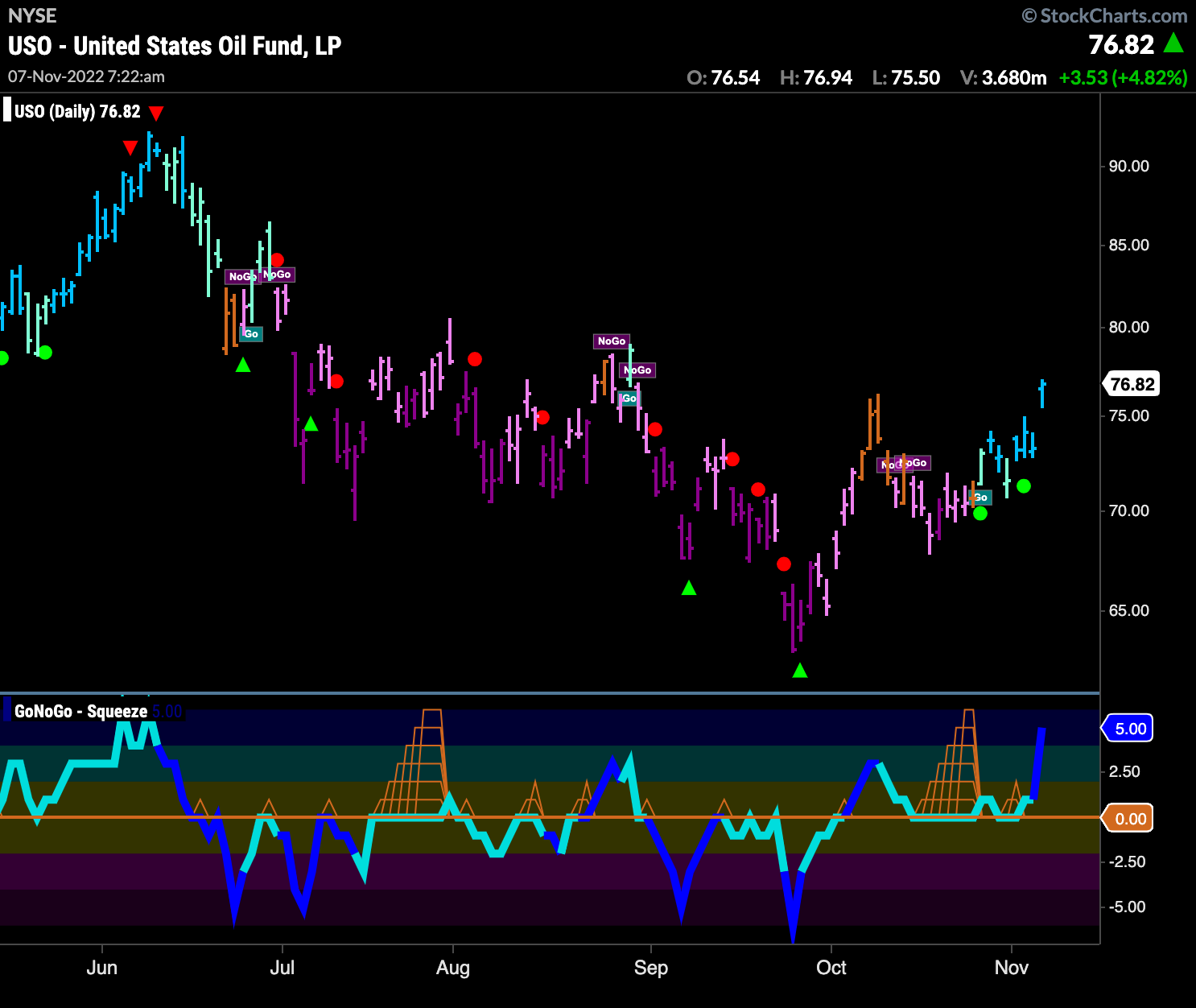Click the green up-triangle at the late September low
Viewport: 1196px width, 1008px height.
[x=800, y=670]
